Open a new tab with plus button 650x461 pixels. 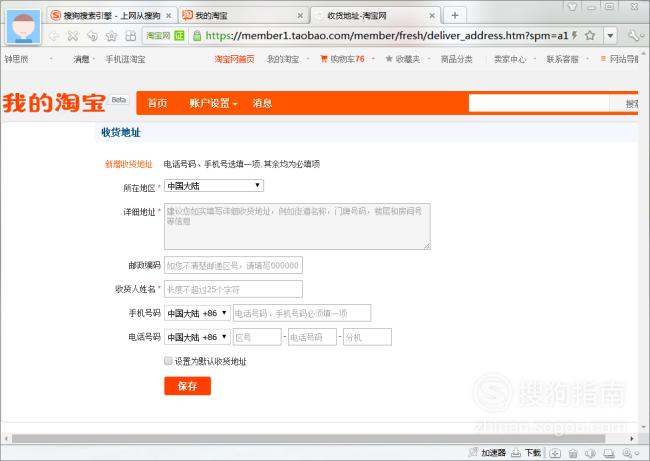click(455, 16)
